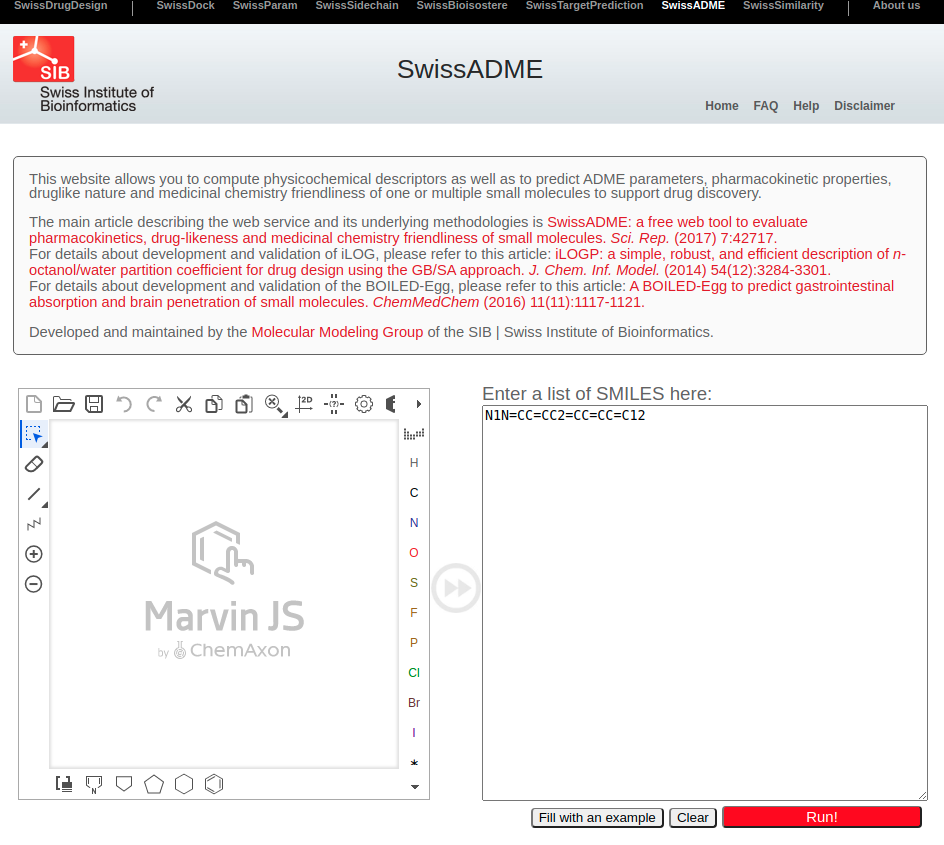Choose the cyclopentane ring template
The height and width of the screenshot is (845, 944).
(x=154, y=784)
